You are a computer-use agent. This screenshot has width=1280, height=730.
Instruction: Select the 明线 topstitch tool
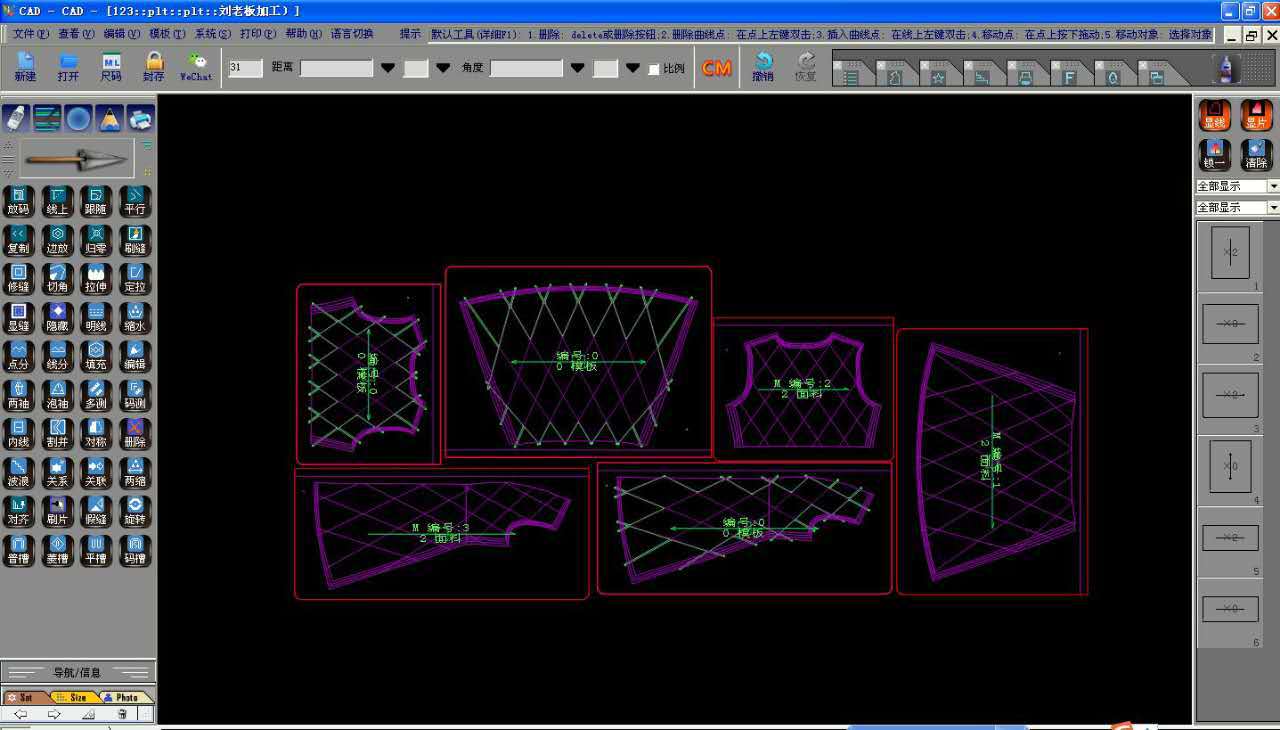[96, 318]
